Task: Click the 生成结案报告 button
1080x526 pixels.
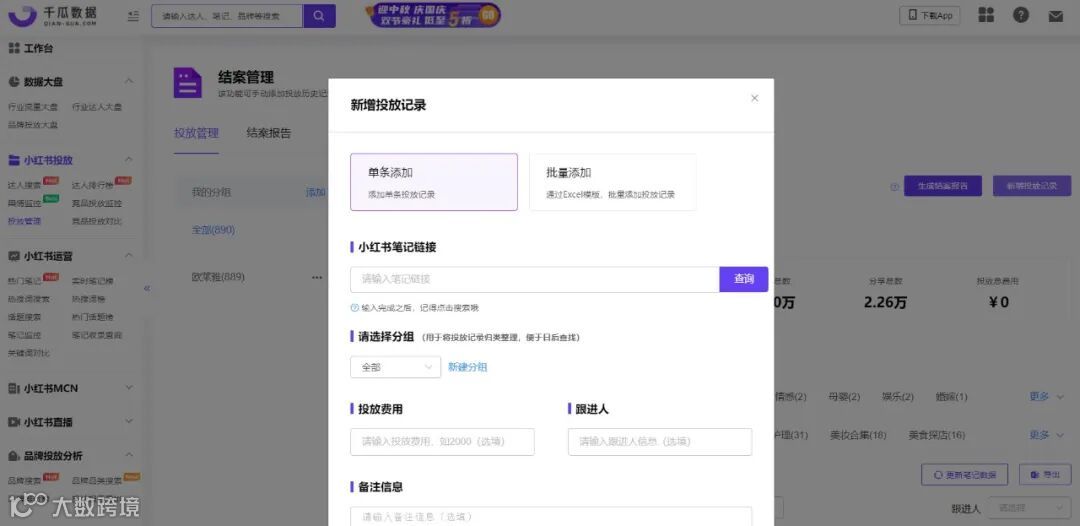Action: click(943, 186)
